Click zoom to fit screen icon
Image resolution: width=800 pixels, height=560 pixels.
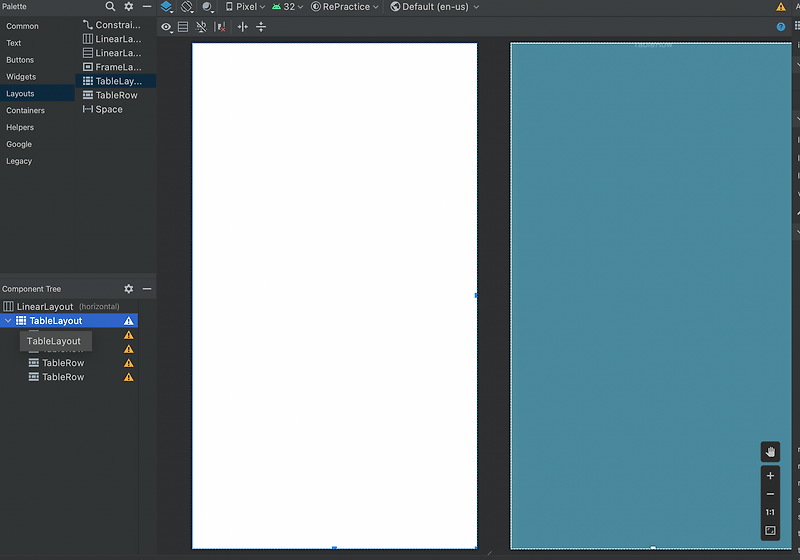(770, 530)
